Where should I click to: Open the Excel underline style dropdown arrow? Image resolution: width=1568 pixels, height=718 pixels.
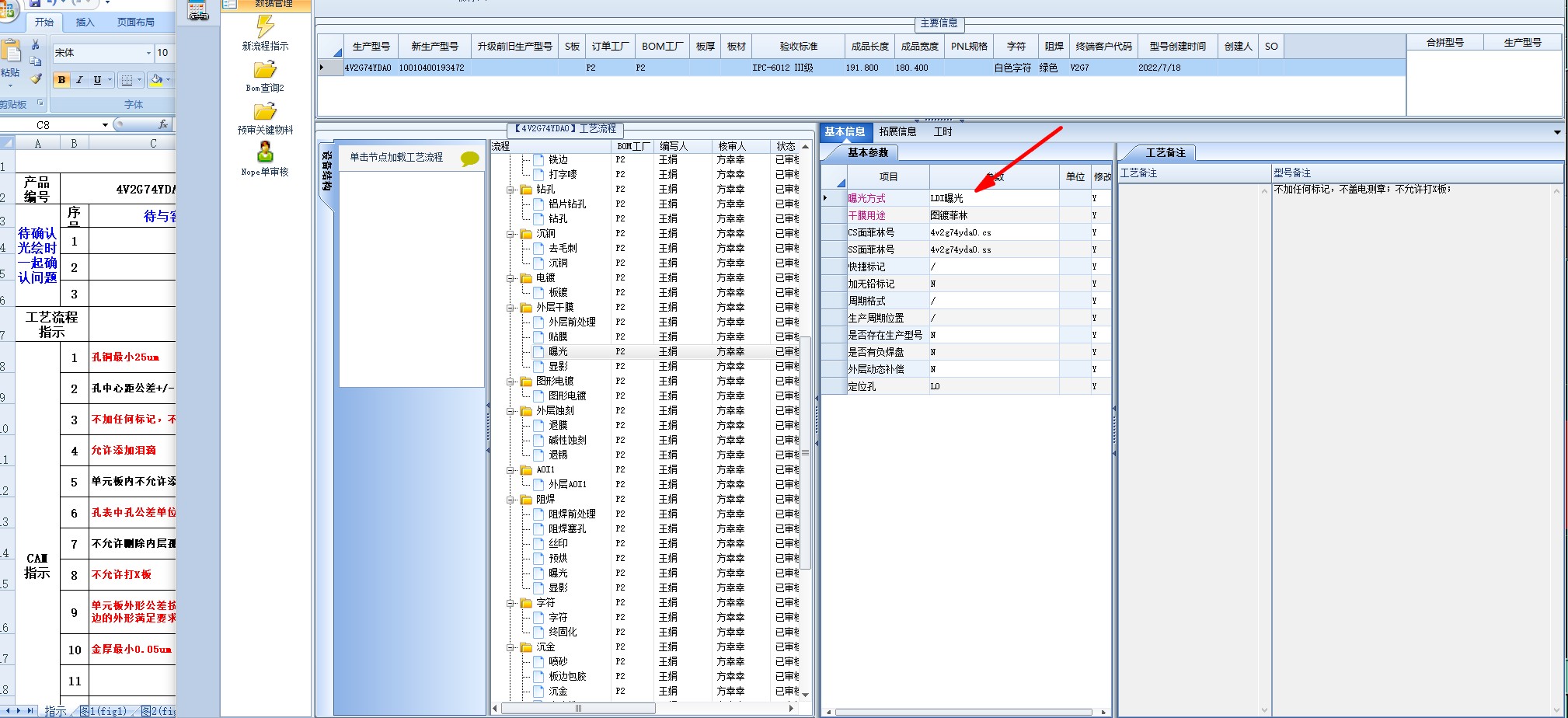pos(110,80)
